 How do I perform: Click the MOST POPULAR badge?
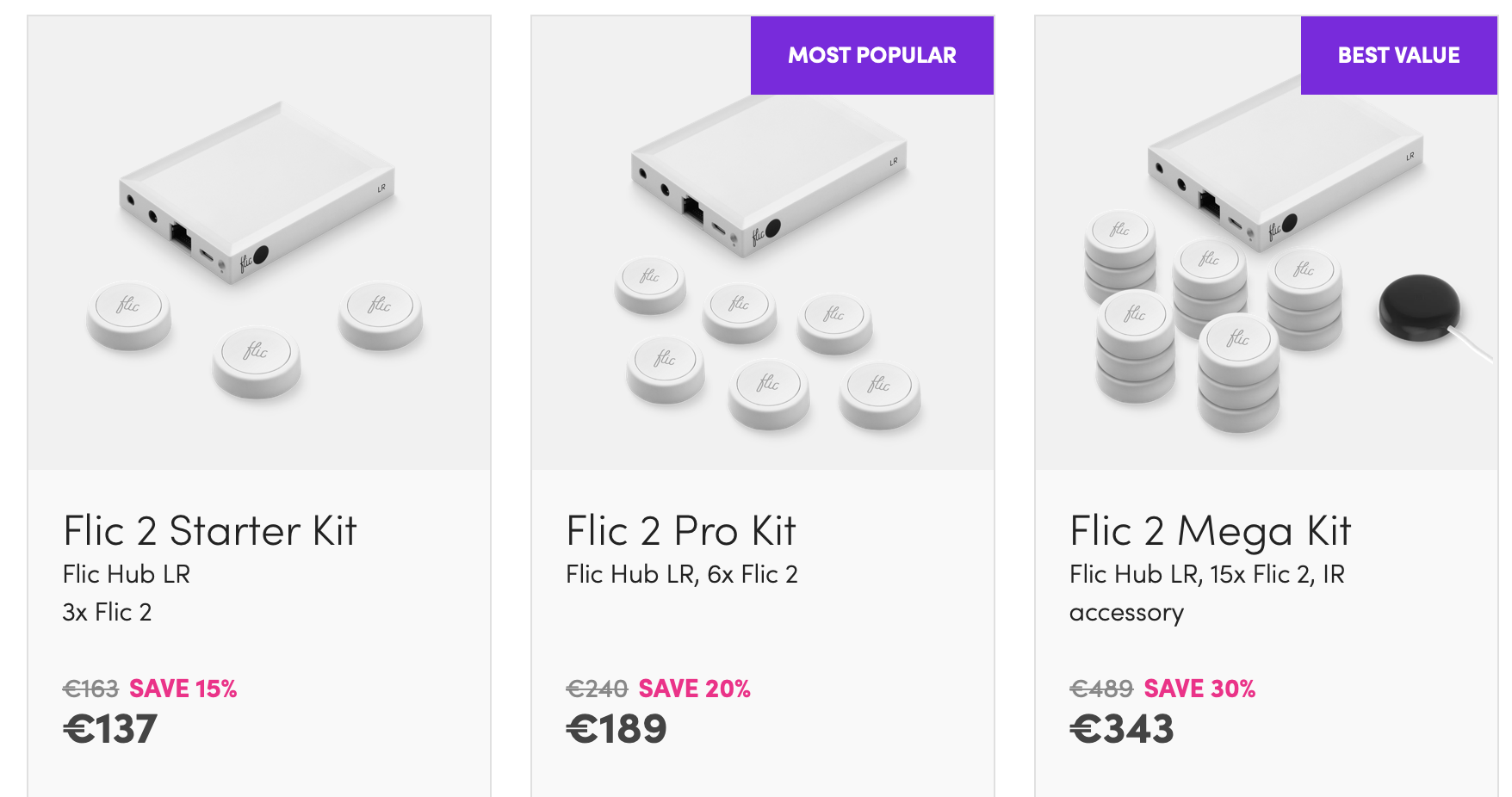[871, 55]
